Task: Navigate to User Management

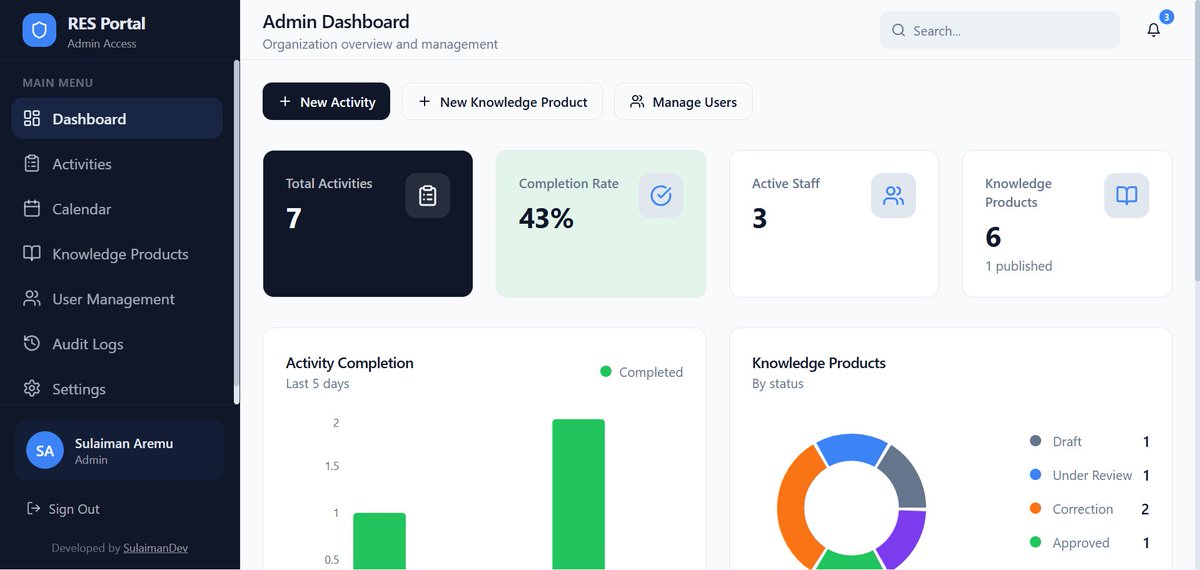Action: [x=117, y=298]
